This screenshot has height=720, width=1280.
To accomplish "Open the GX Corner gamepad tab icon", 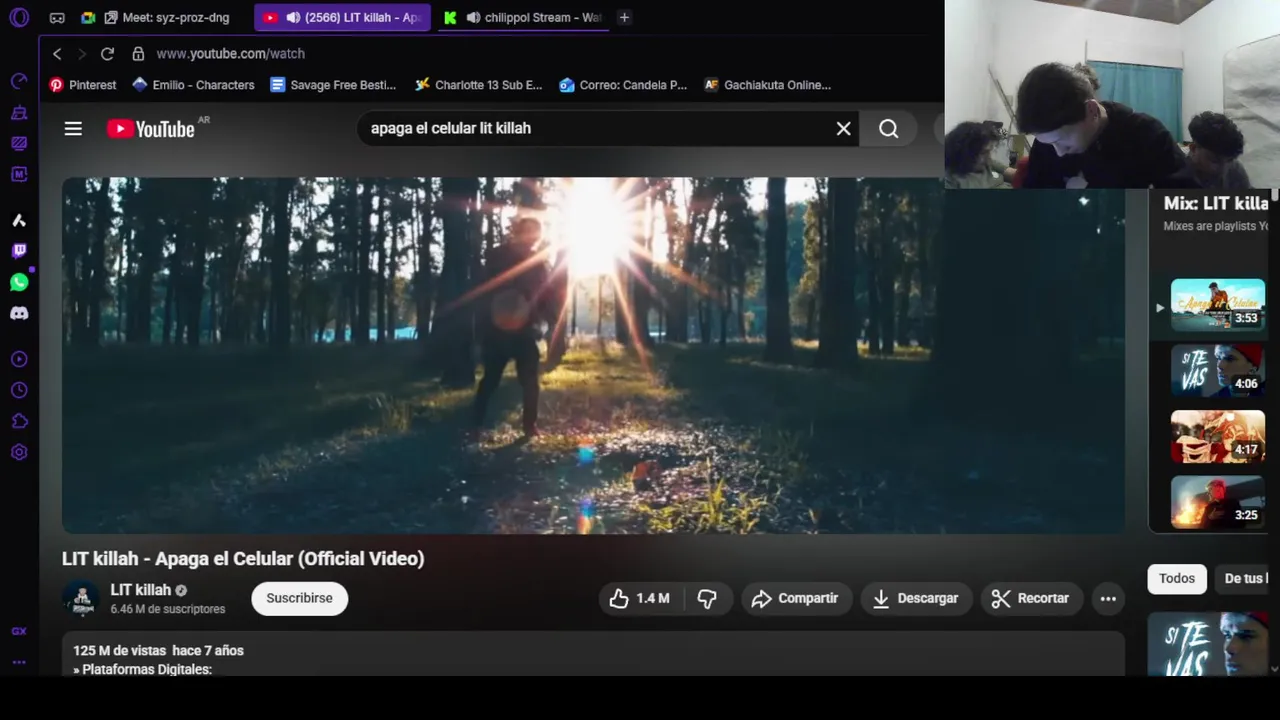I will point(57,17).
